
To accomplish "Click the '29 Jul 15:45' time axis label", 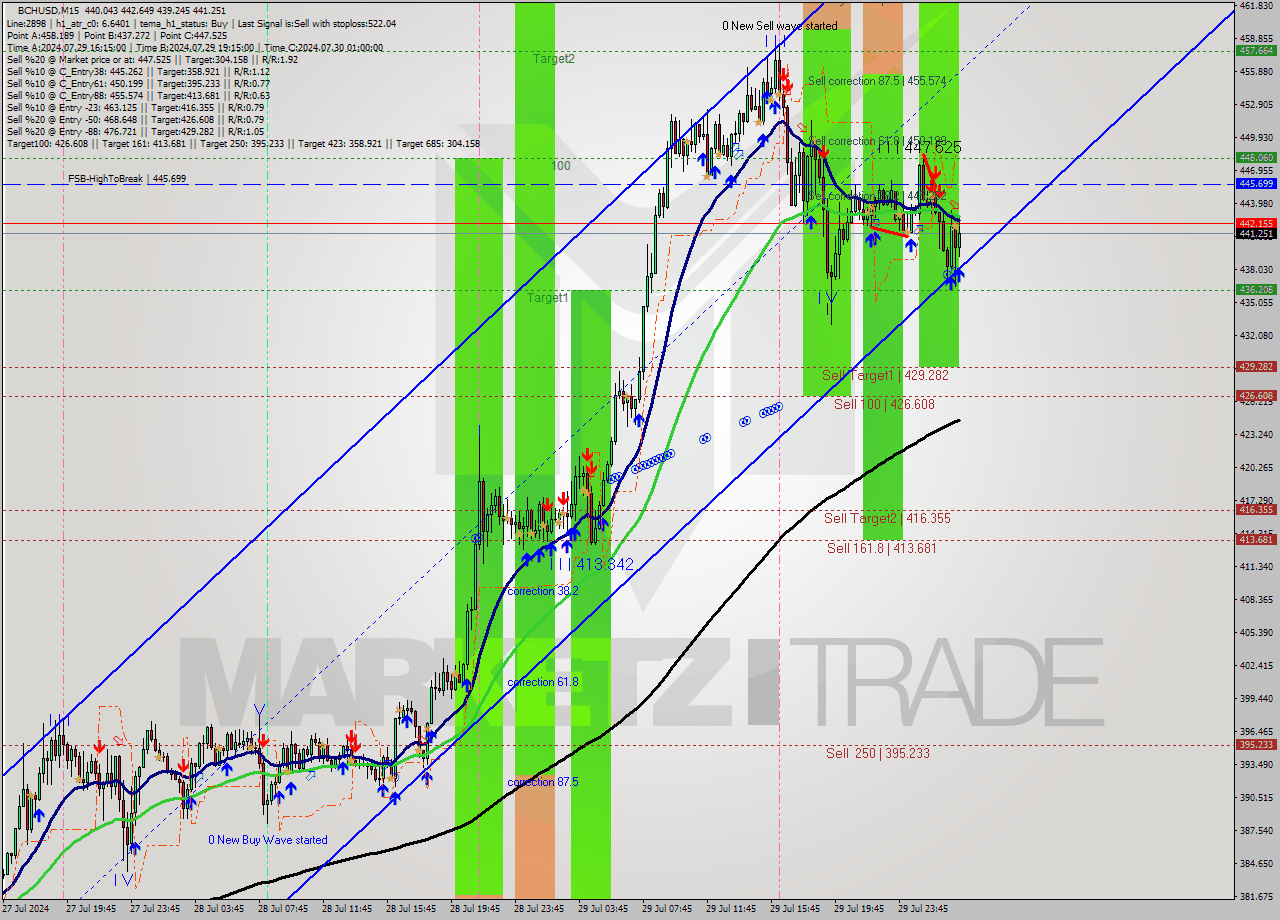I will coord(794,910).
